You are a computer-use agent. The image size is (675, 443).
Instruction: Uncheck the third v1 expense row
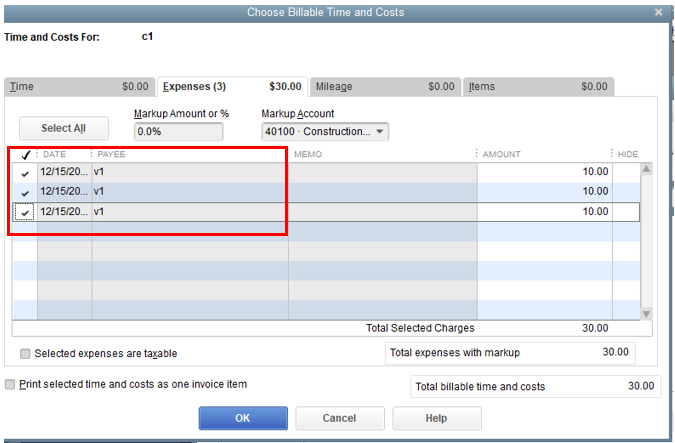tap(25, 212)
